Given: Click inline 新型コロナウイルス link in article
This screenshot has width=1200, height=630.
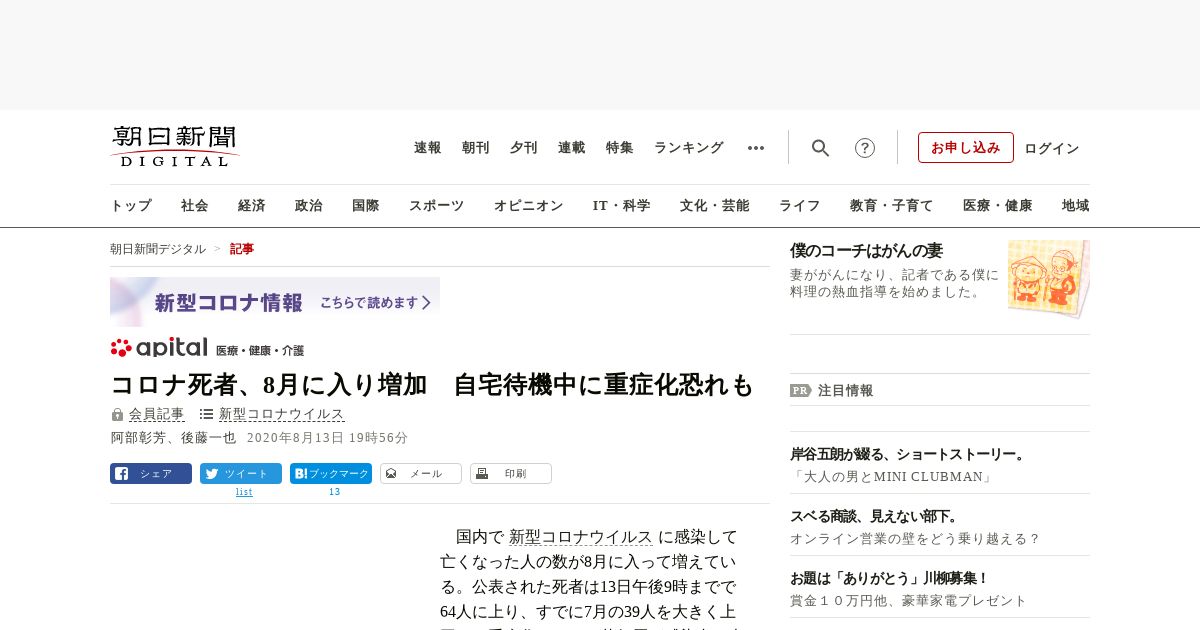Looking at the screenshot, I should click(581, 537).
